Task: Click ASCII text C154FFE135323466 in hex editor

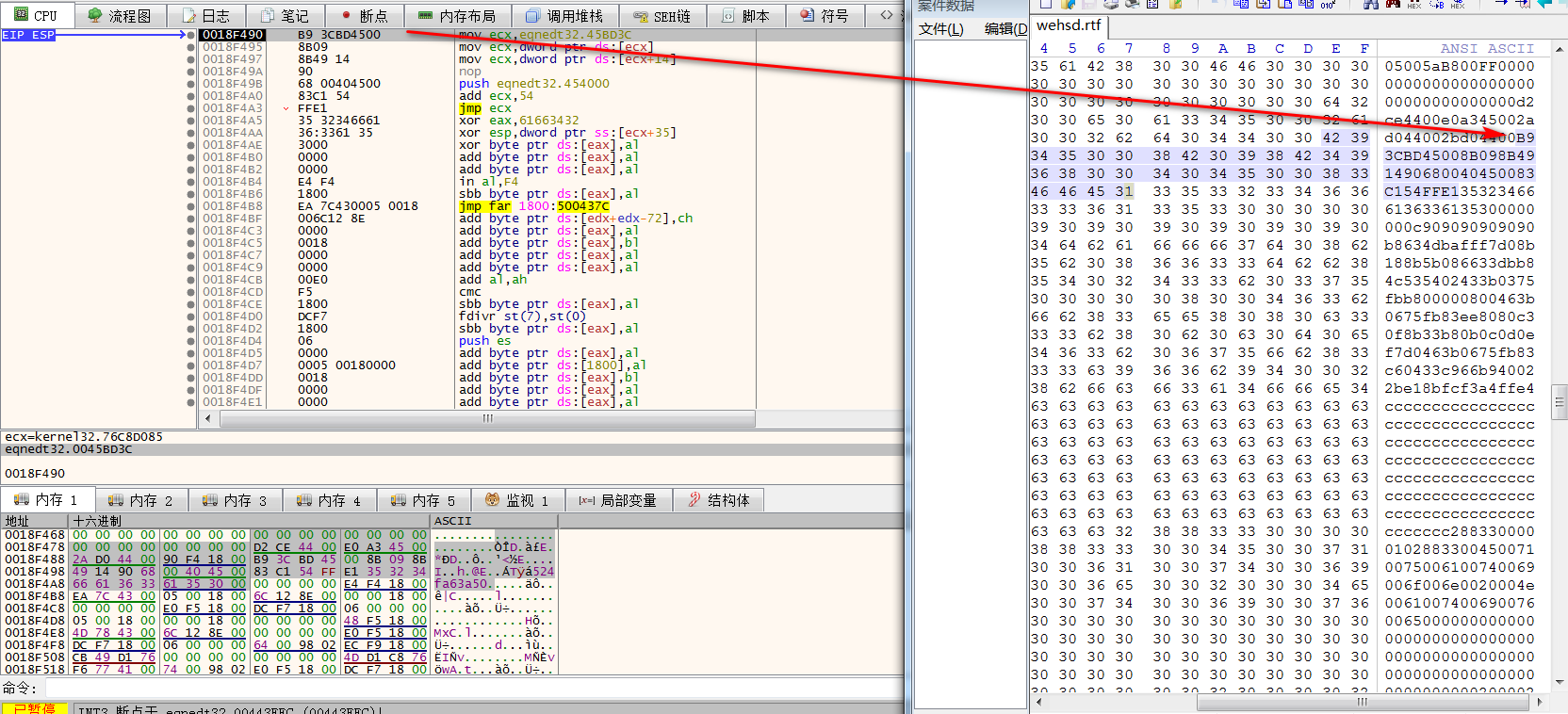Action: coord(1460,191)
